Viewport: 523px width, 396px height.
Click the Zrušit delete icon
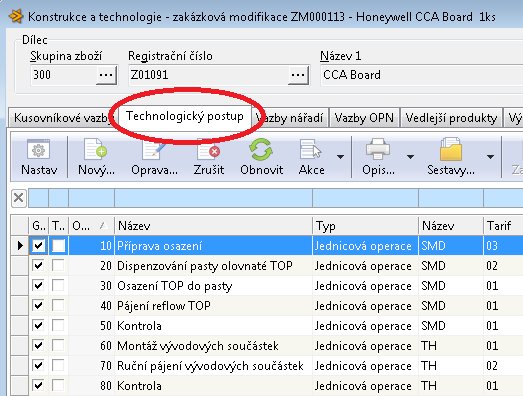(209, 150)
